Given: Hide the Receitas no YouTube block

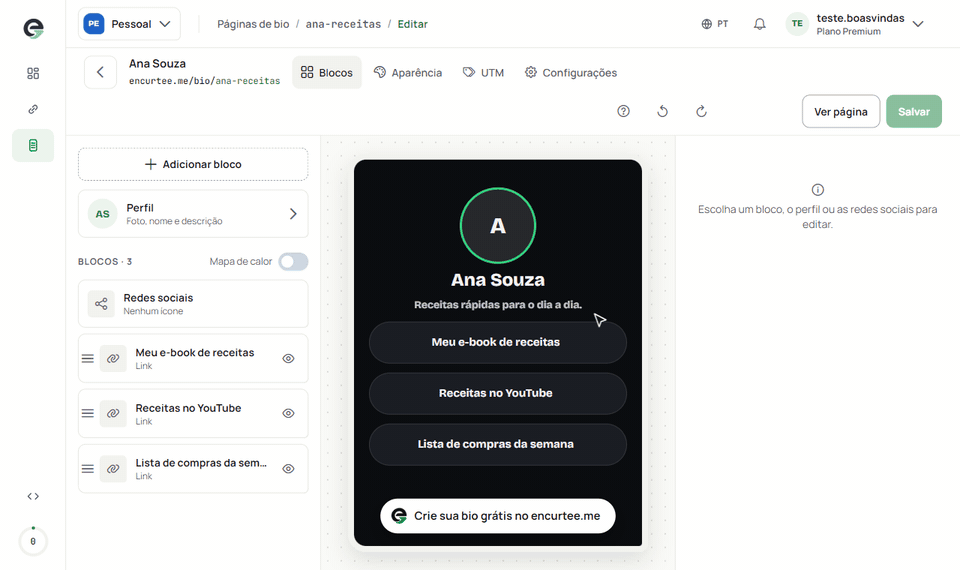Looking at the screenshot, I should 288,413.
